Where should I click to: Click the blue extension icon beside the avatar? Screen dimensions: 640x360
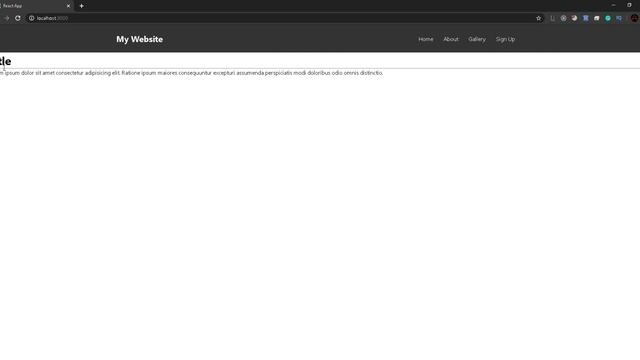619,18
